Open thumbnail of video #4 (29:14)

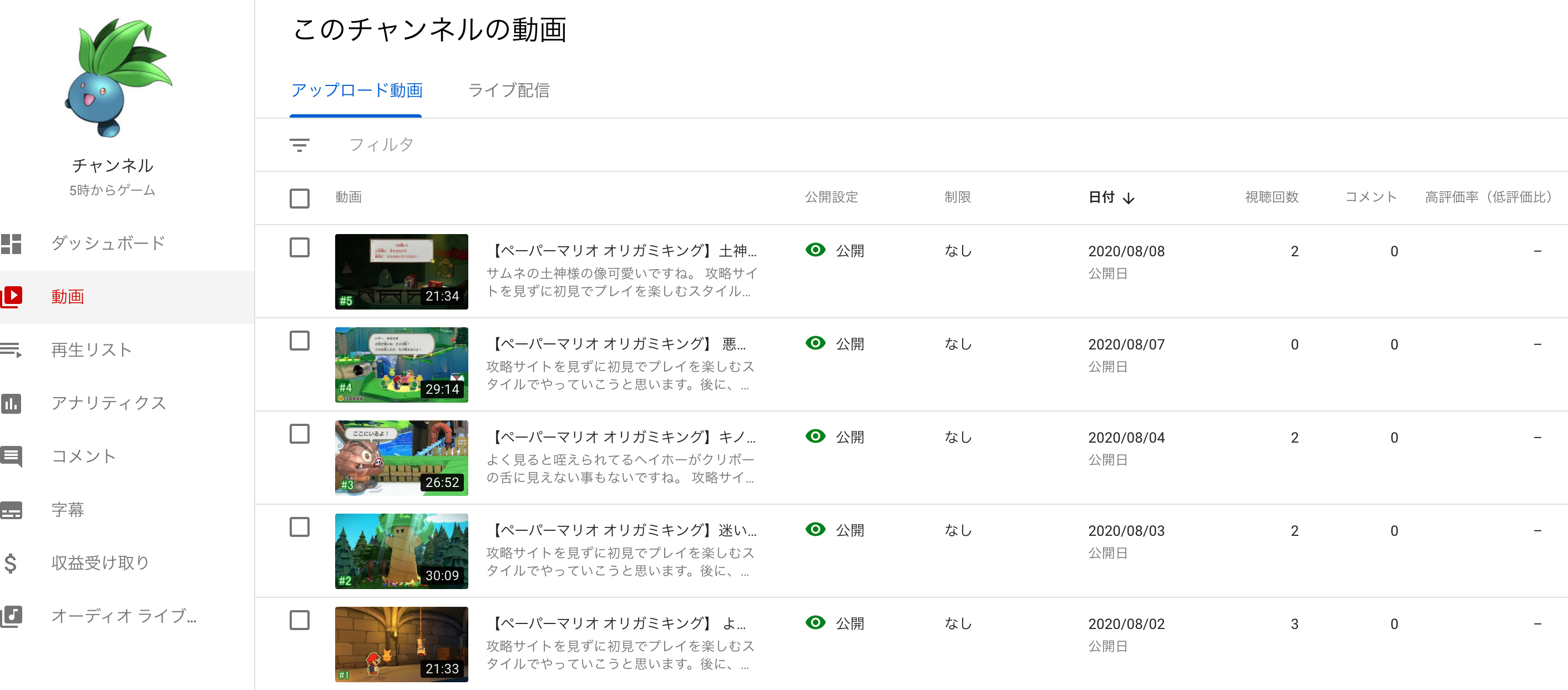(401, 365)
